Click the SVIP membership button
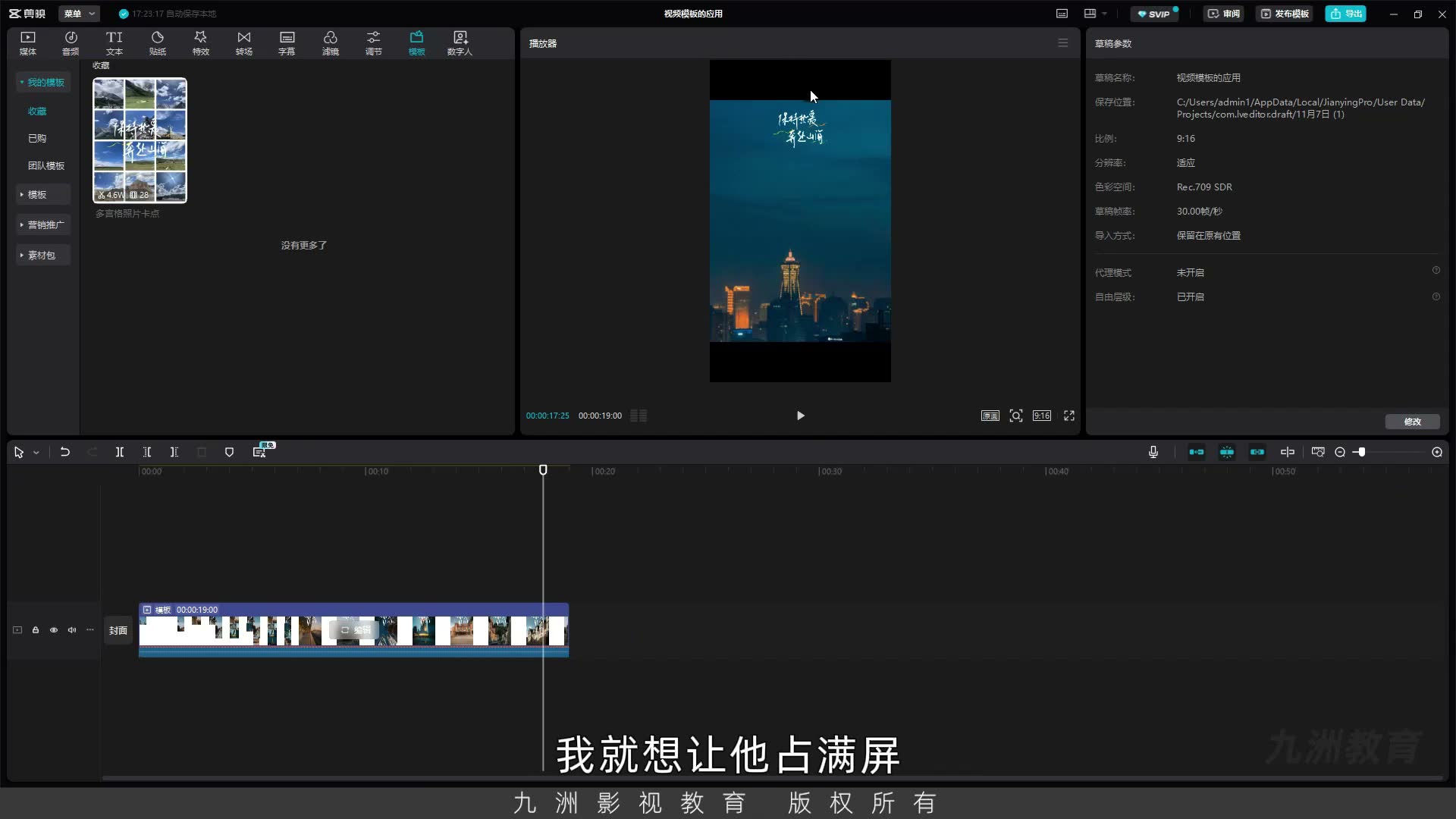Screen dimensions: 1456x819 click(1154, 14)
